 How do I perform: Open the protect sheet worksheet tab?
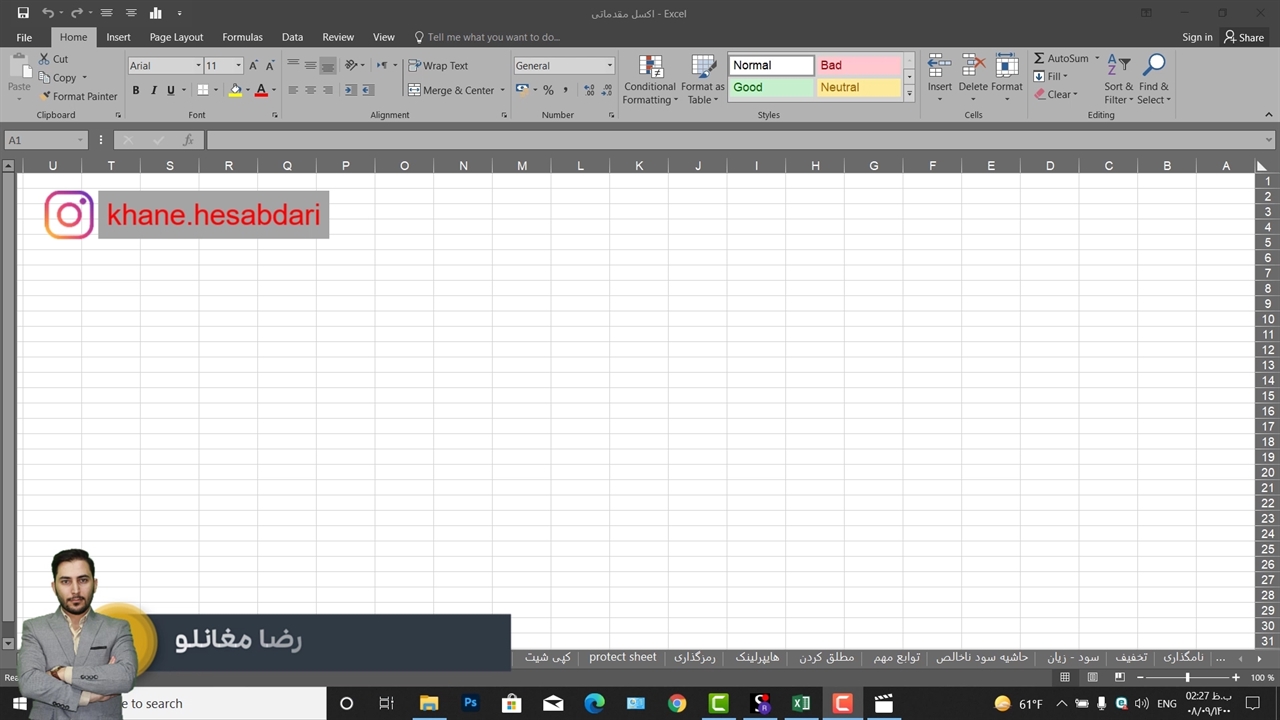click(622, 657)
